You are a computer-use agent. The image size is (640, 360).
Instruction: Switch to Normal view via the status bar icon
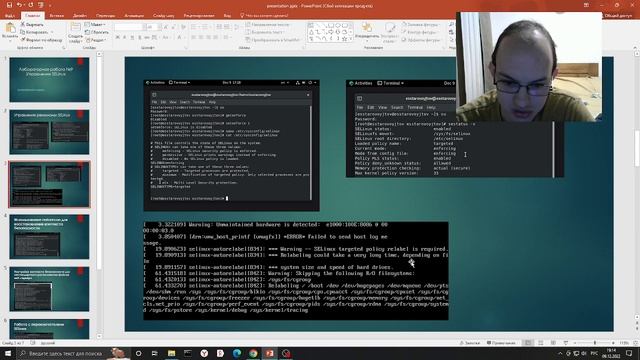point(528,343)
